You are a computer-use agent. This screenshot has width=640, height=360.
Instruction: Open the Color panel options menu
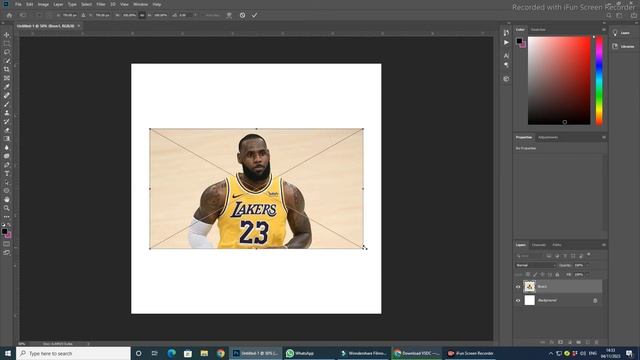[604, 29]
